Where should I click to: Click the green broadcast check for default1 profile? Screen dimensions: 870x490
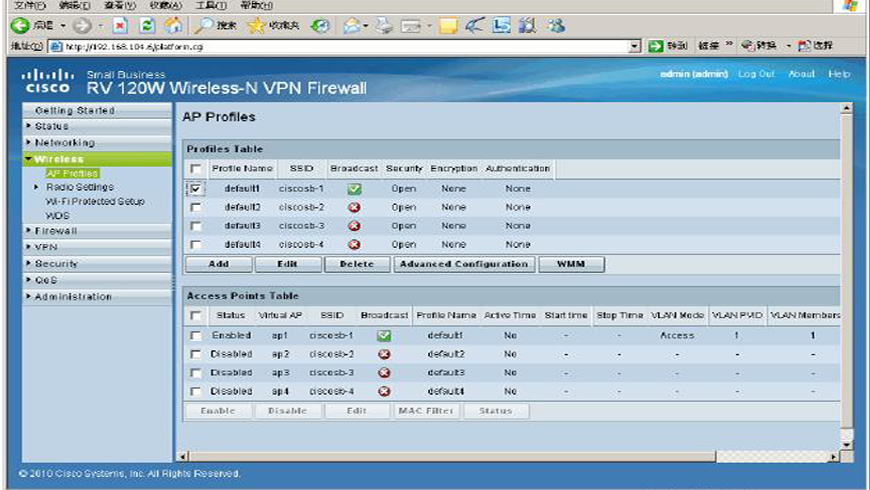tap(354, 189)
